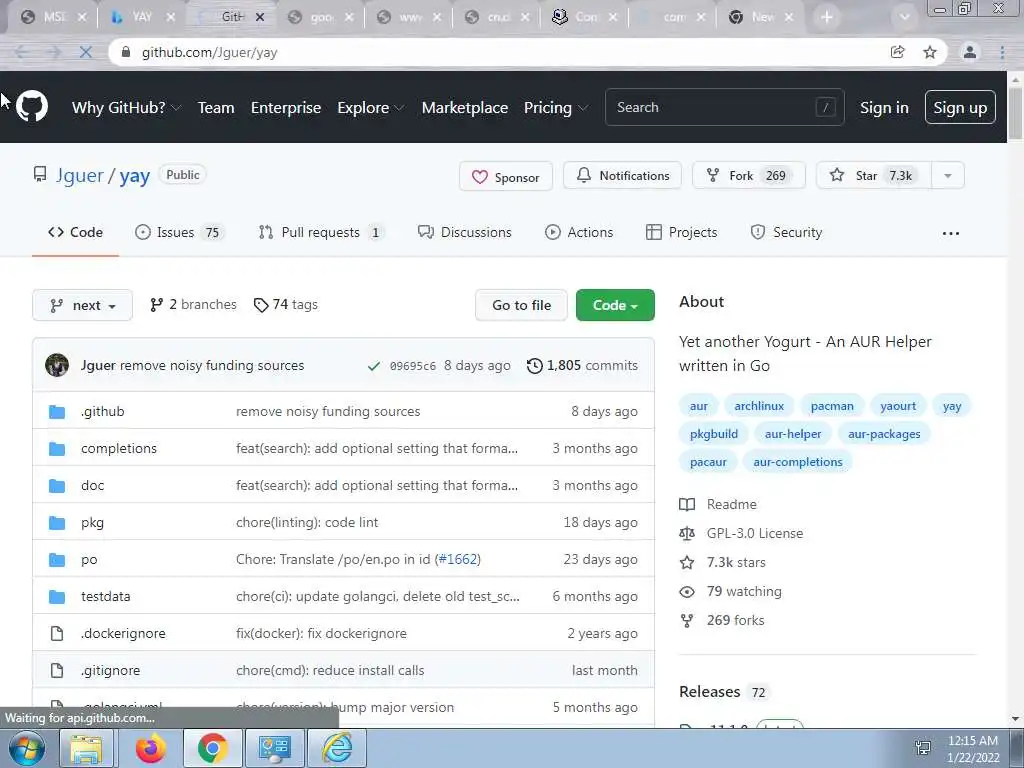The image size is (1024, 768).
Task: Expand the Pricing menu
Action: 555,108
